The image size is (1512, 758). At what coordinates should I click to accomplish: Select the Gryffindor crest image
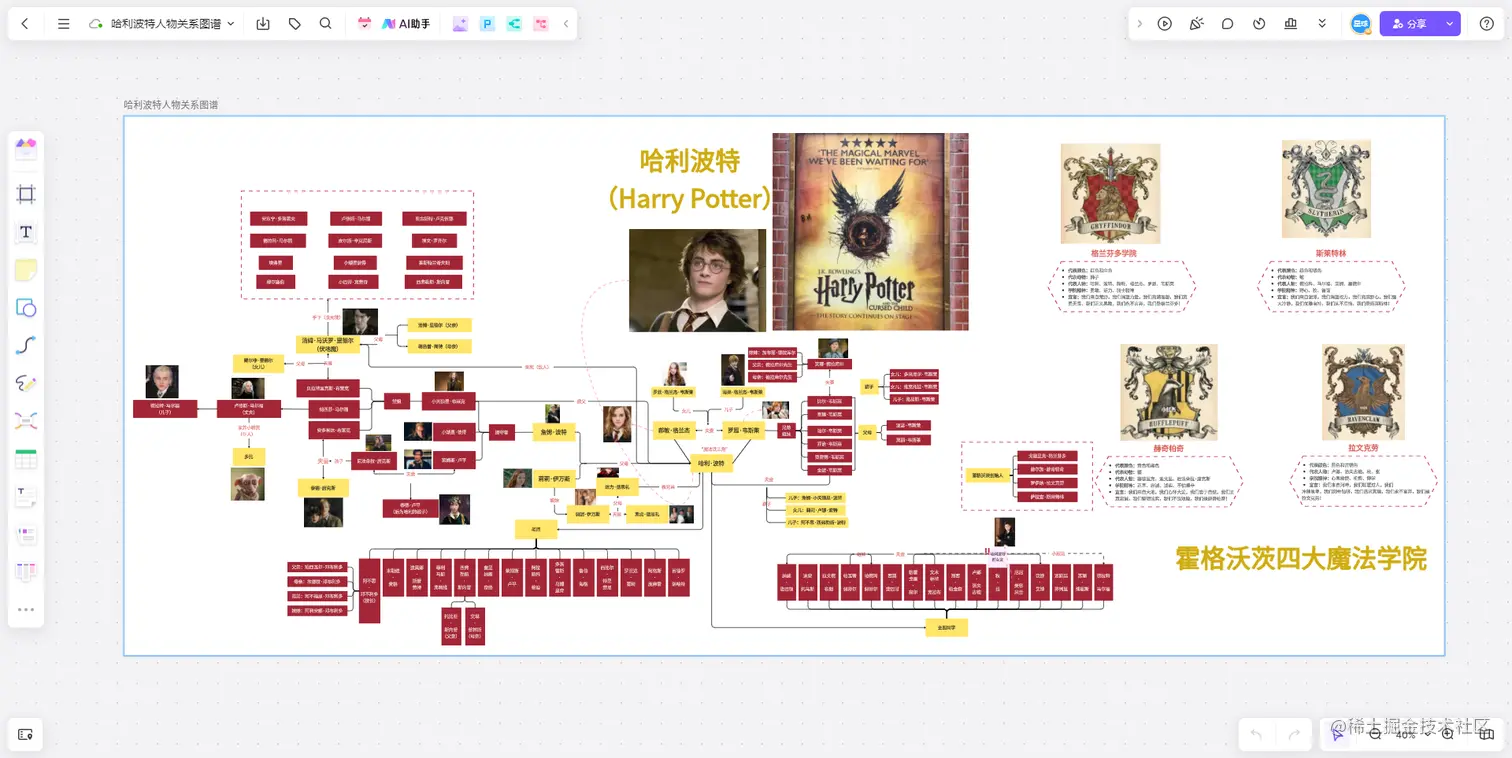(1110, 194)
